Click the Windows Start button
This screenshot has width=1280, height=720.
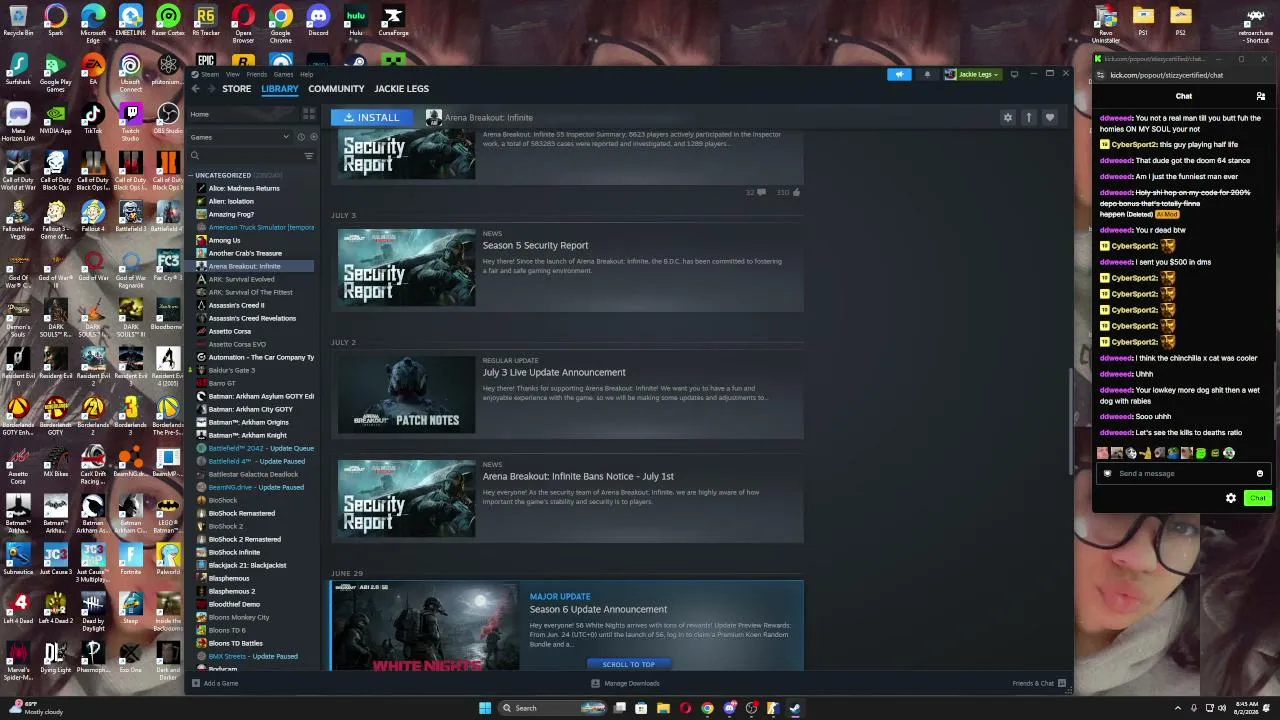485,708
